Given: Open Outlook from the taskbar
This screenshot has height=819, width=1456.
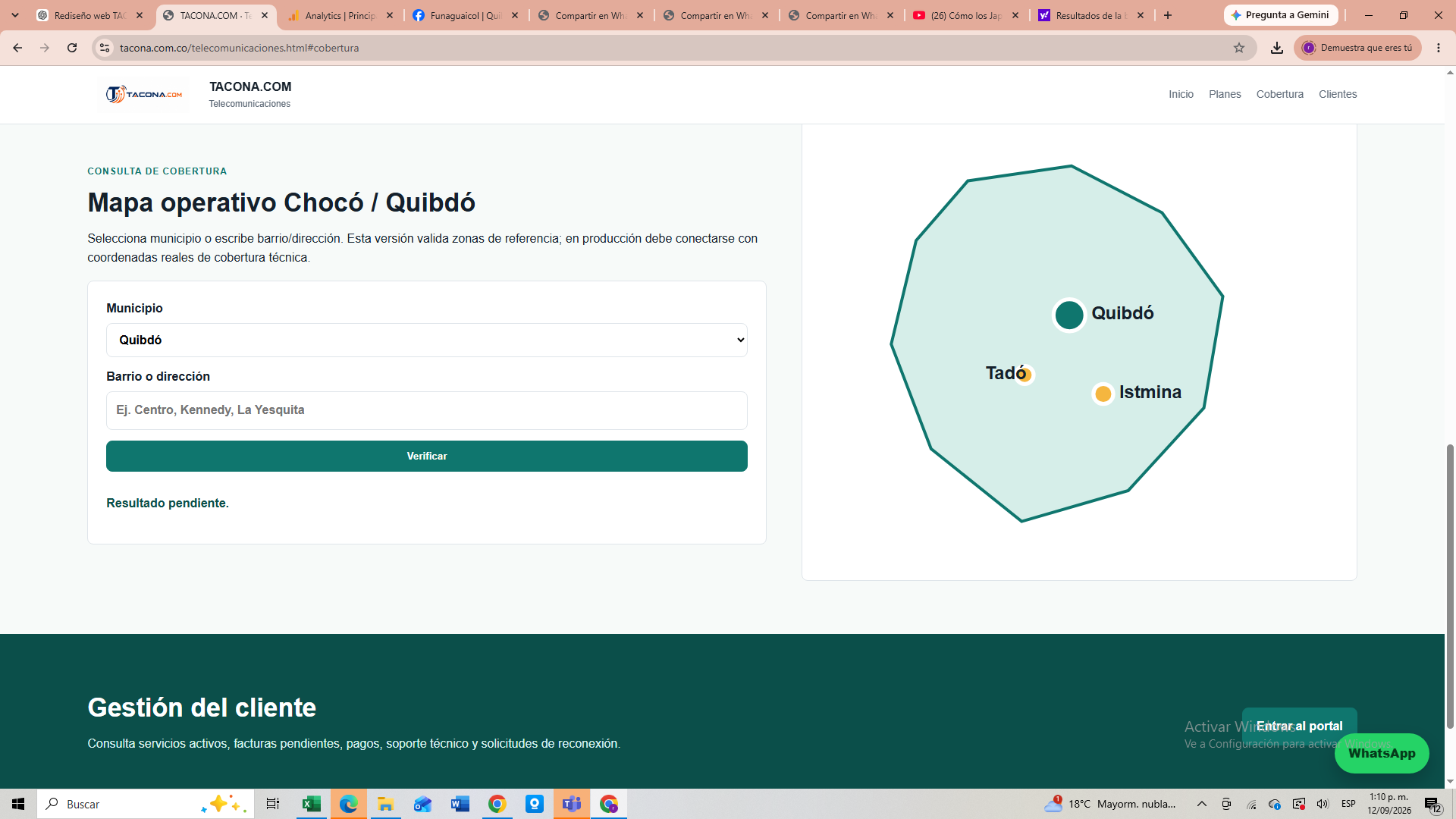Looking at the screenshot, I should (x=422, y=804).
